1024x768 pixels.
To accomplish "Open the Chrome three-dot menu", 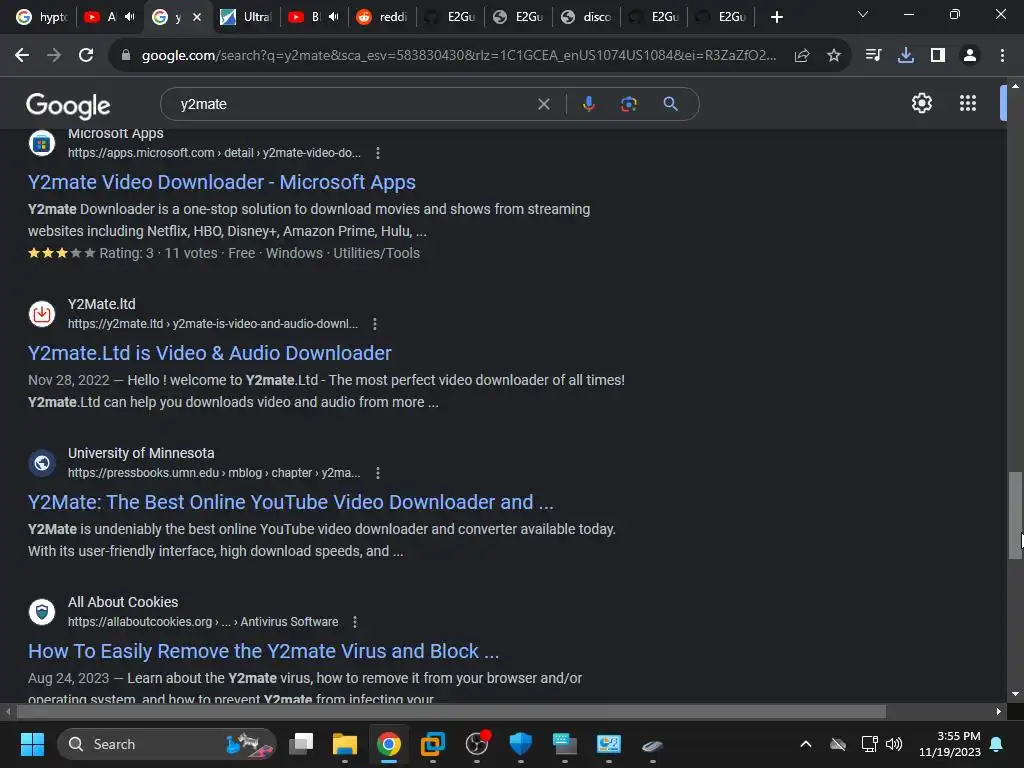I will [x=1002, y=56].
